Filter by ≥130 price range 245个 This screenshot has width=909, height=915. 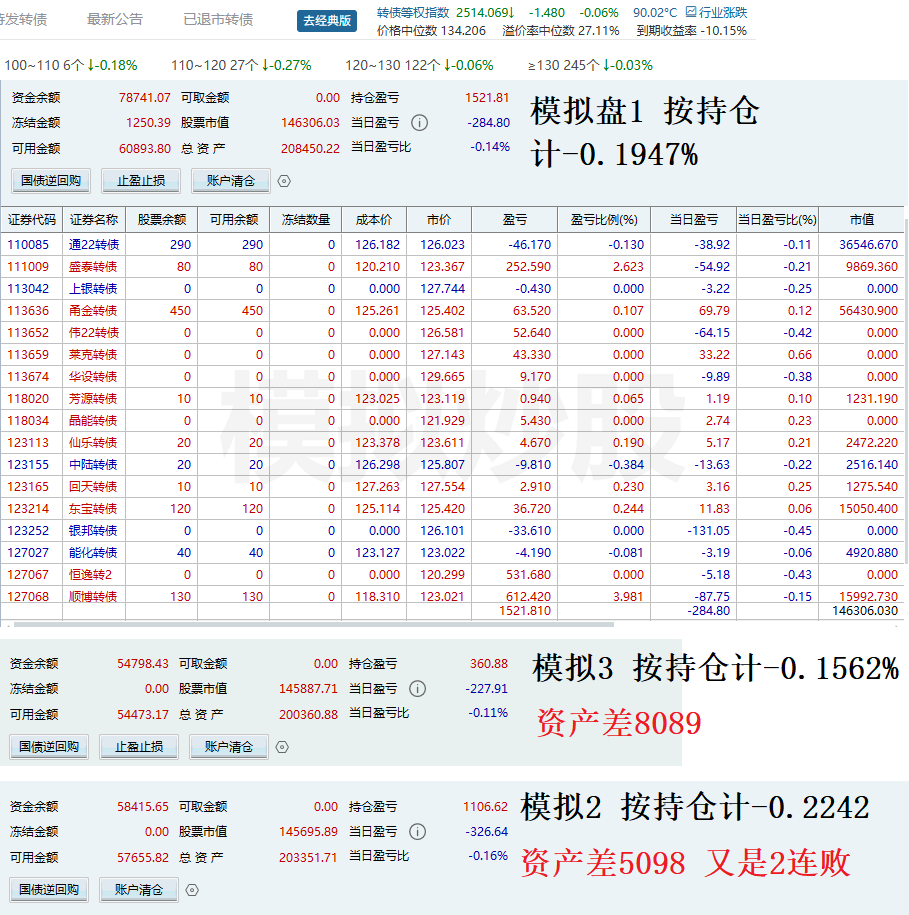590,65
